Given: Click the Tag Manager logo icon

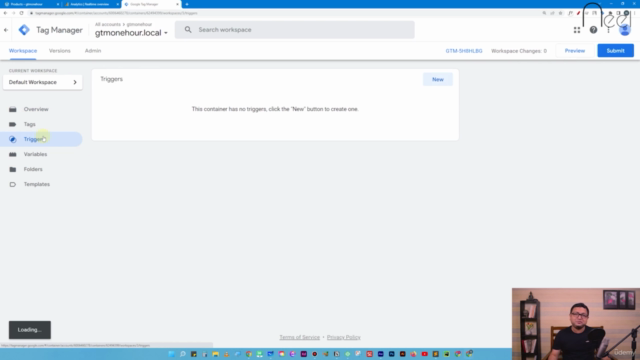Looking at the screenshot, I should point(24,30).
